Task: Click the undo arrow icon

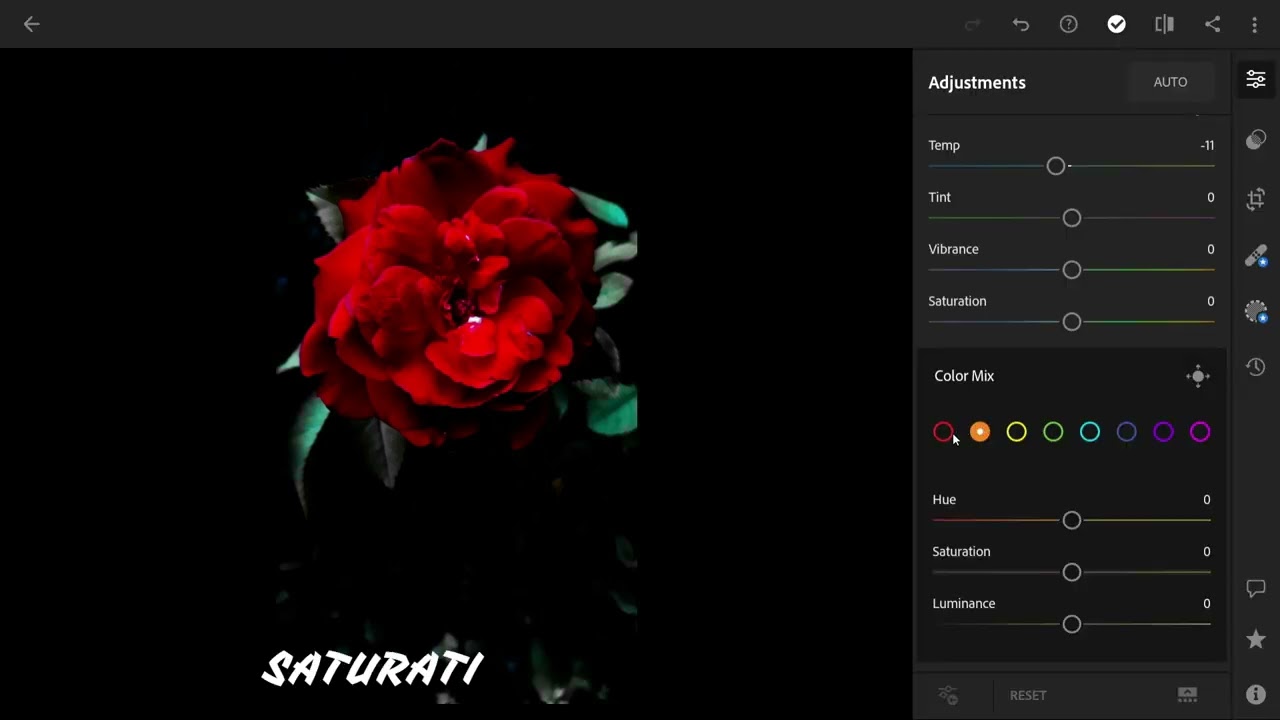Action: (1020, 24)
